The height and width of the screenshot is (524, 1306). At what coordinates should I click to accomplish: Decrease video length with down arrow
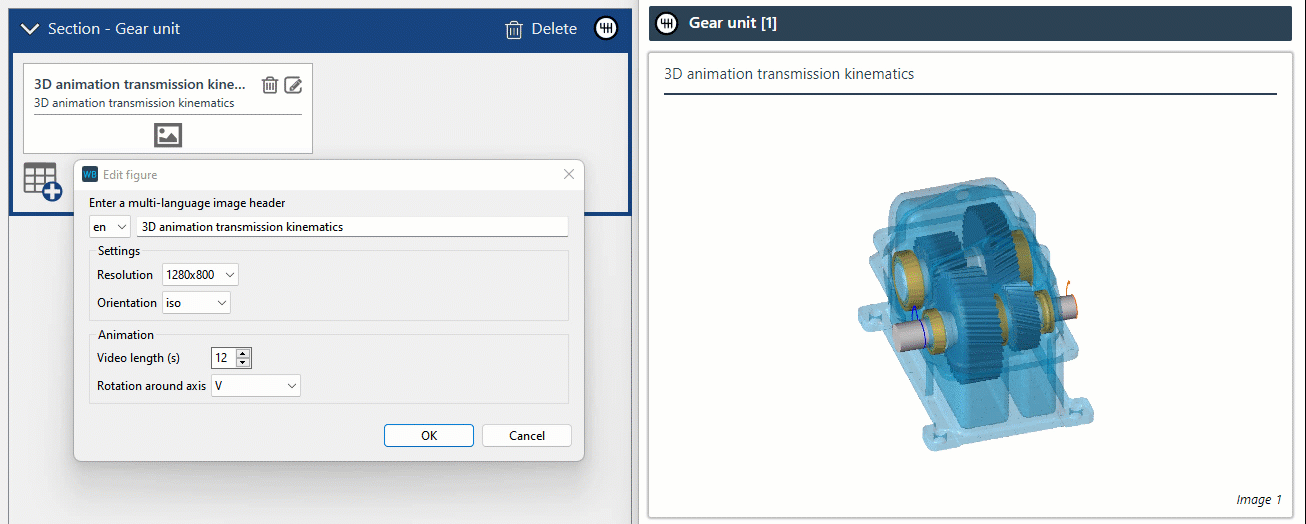[243, 362]
